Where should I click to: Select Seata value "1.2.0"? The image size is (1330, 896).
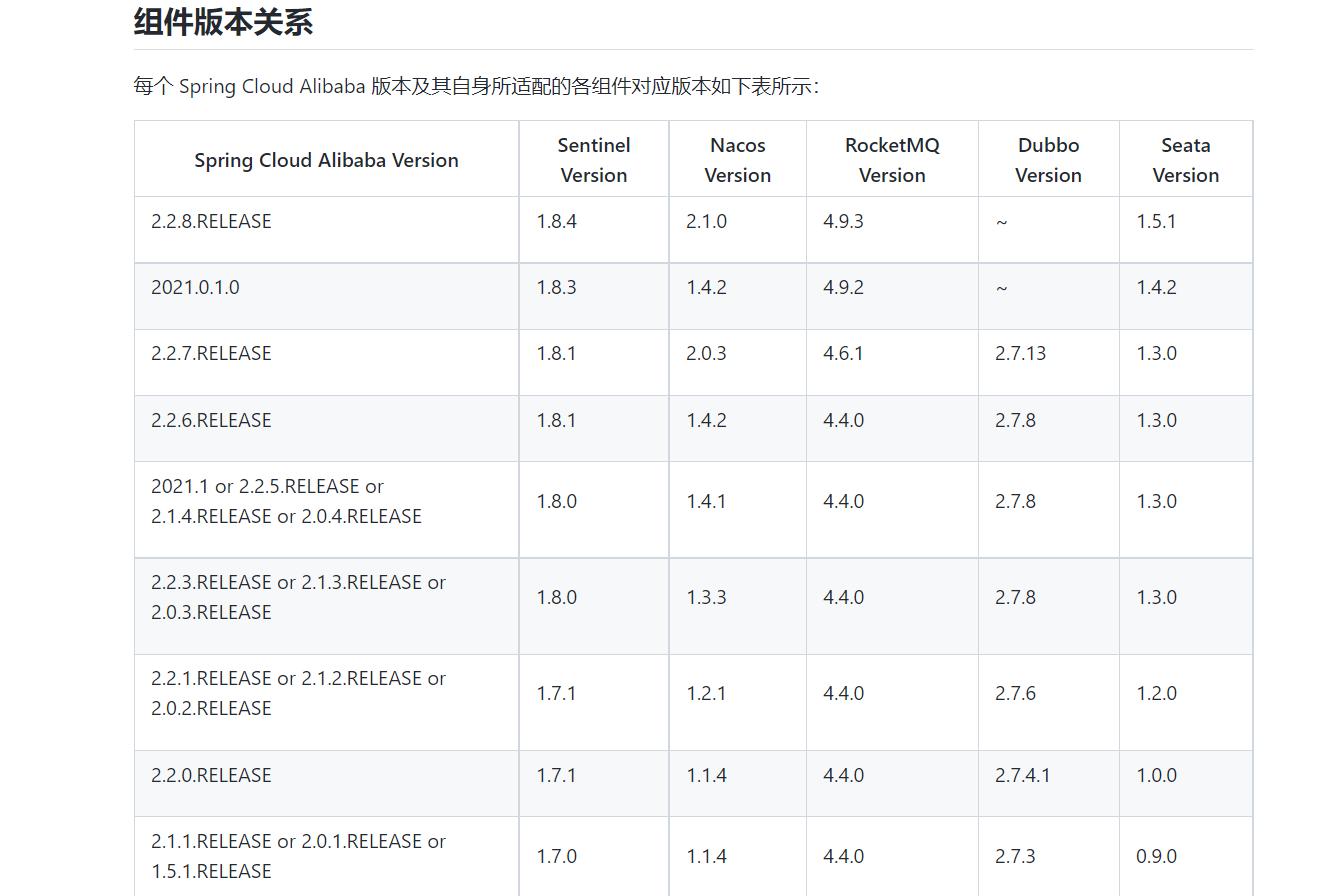point(1156,693)
